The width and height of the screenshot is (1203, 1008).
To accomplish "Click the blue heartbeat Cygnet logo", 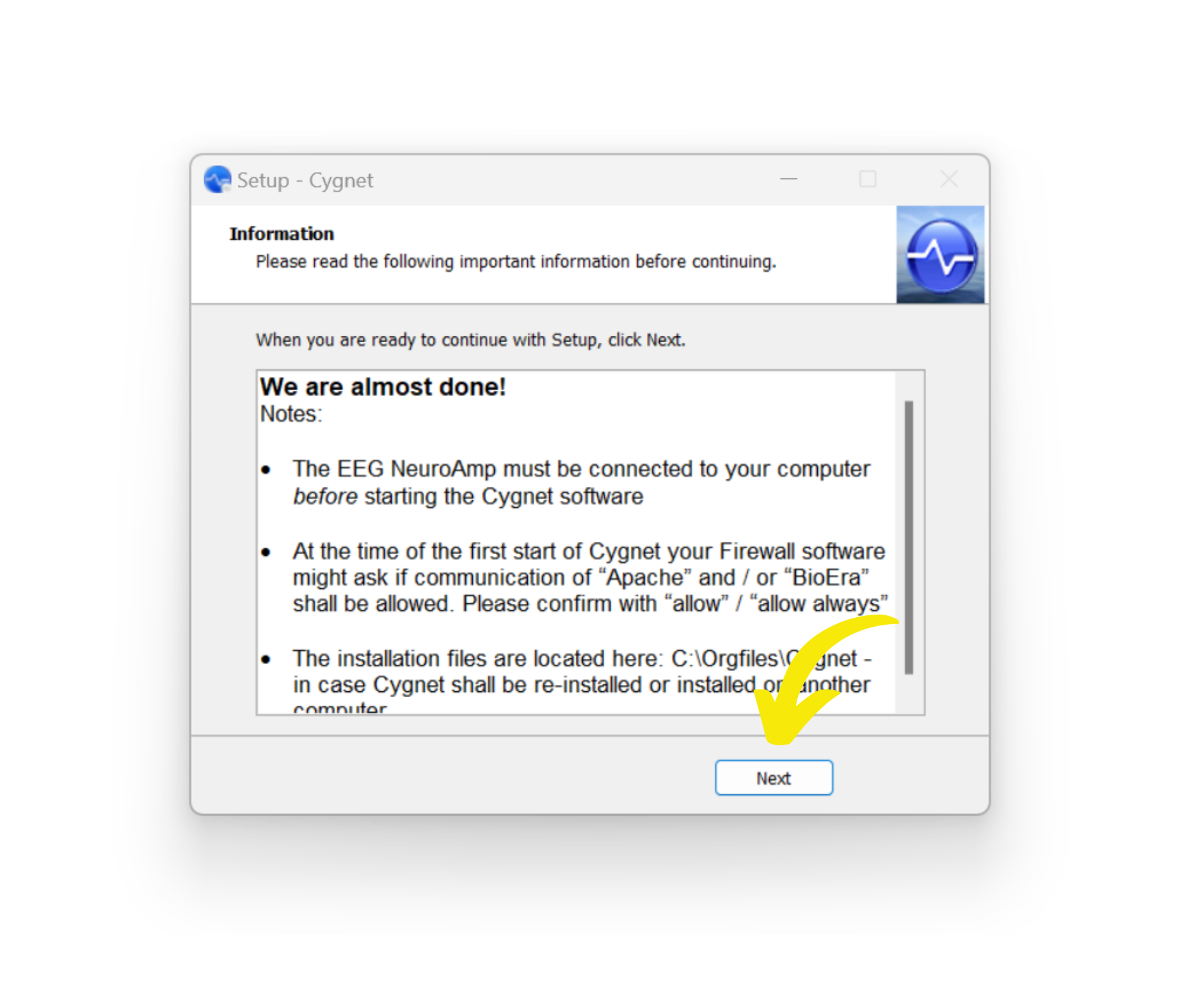I will click(x=939, y=255).
